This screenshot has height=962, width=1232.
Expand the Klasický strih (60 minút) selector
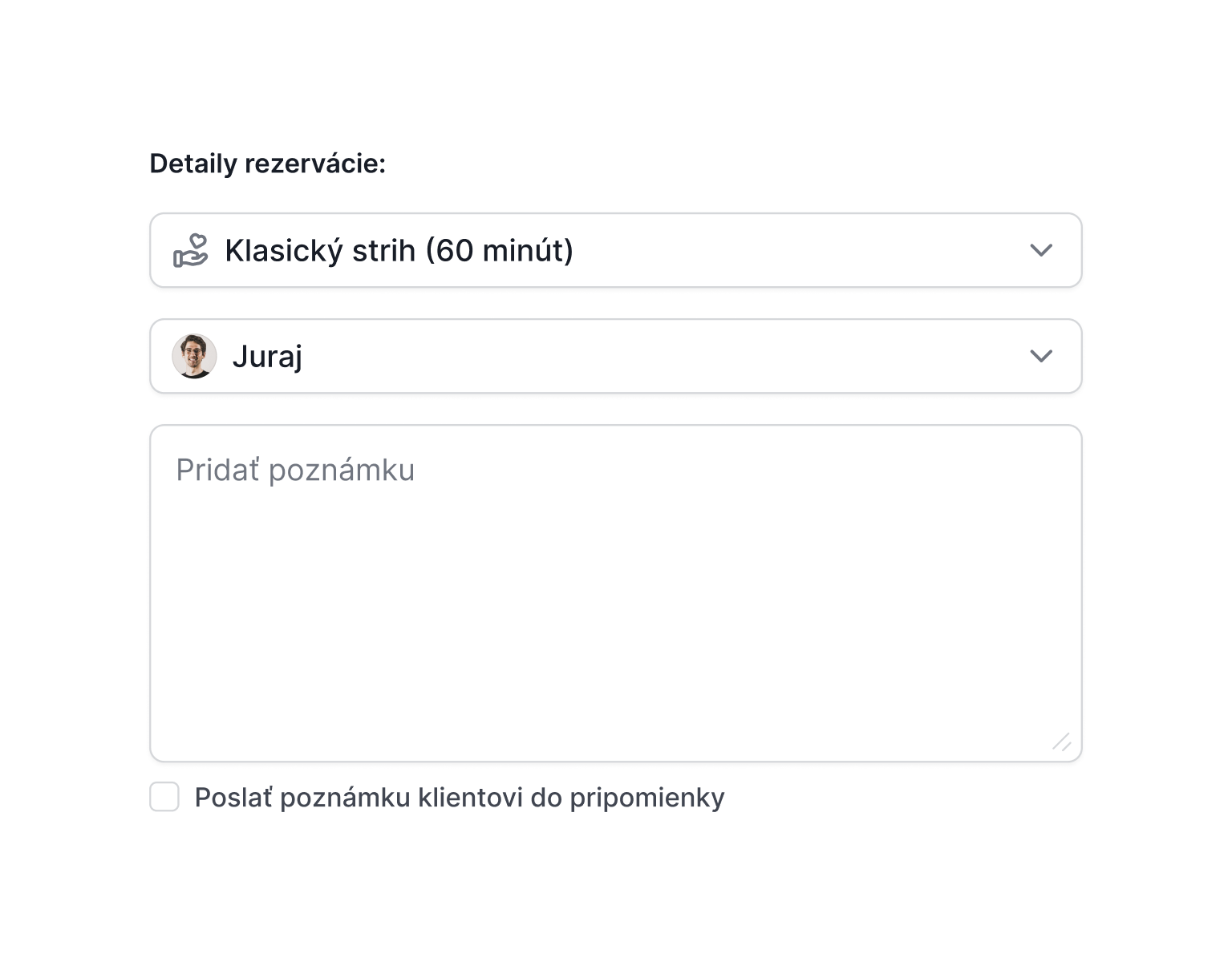(614, 250)
